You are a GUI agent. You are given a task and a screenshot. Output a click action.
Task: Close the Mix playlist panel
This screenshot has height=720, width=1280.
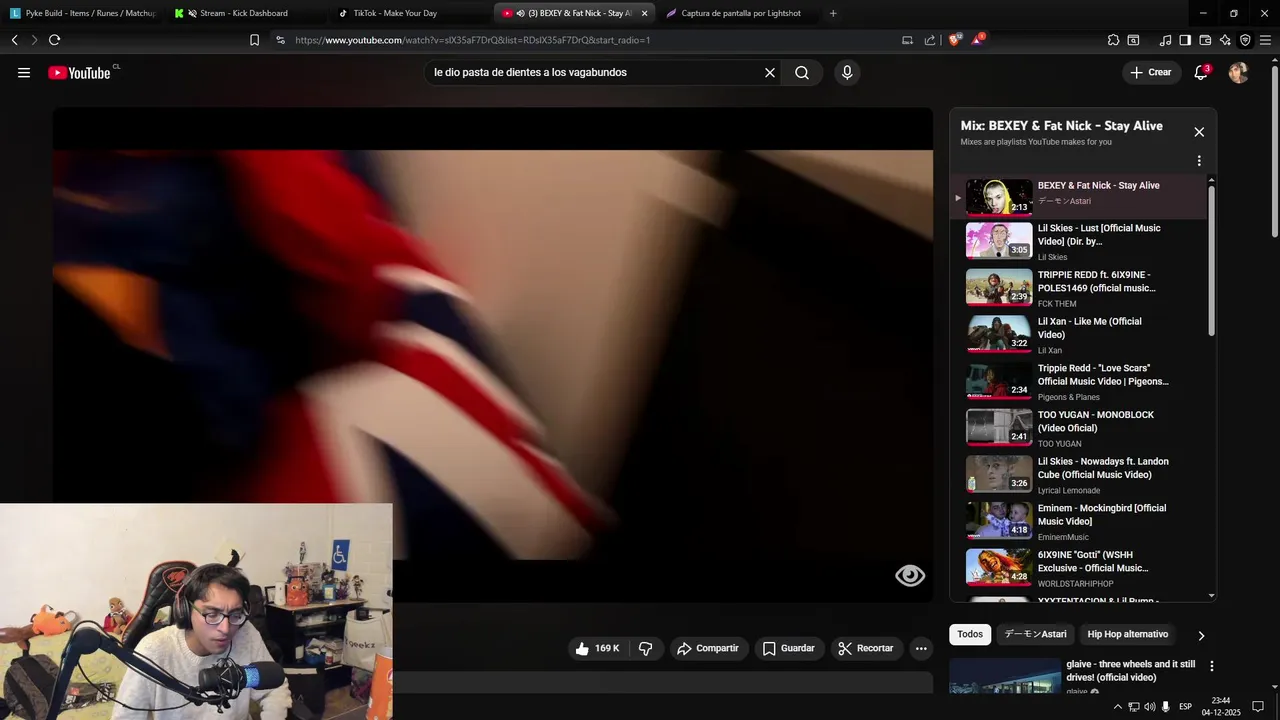(x=1199, y=132)
